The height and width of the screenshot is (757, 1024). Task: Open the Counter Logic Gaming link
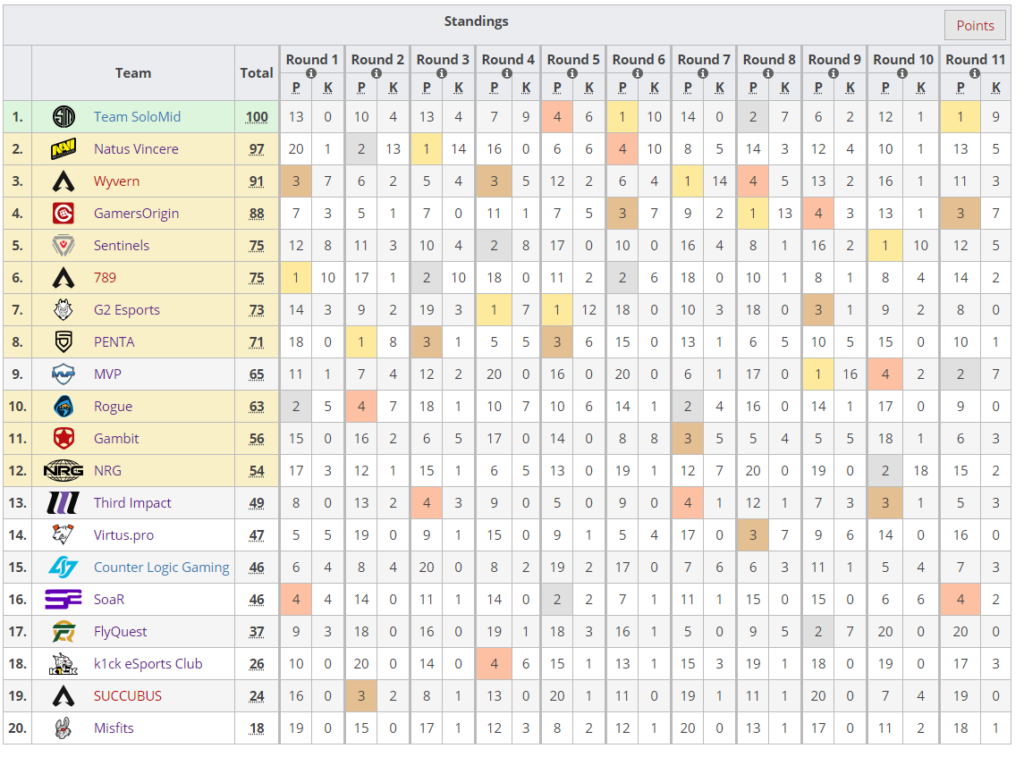coord(161,568)
